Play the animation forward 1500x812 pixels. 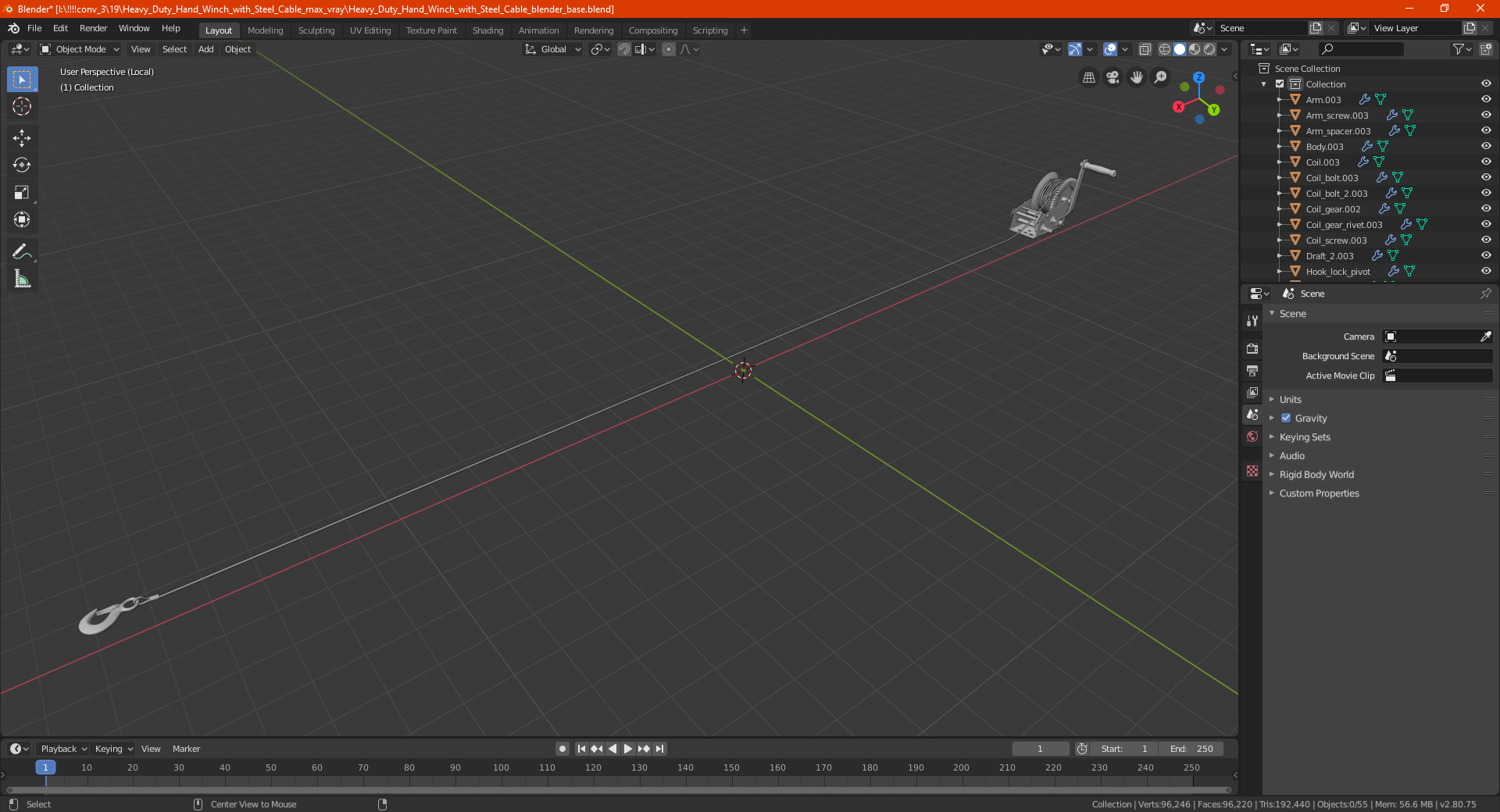pyautogui.click(x=628, y=749)
